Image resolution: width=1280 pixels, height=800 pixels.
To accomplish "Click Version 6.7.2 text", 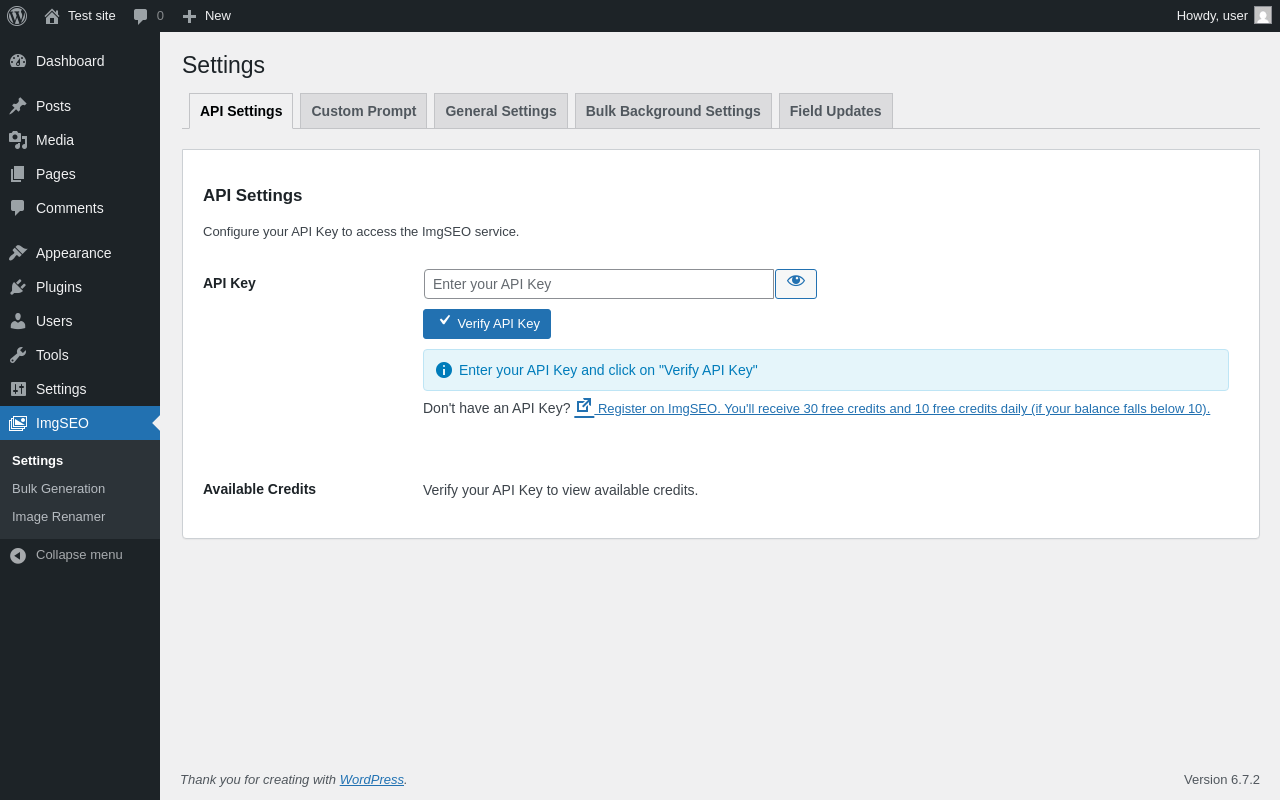I will click(x=1222, y=779).
